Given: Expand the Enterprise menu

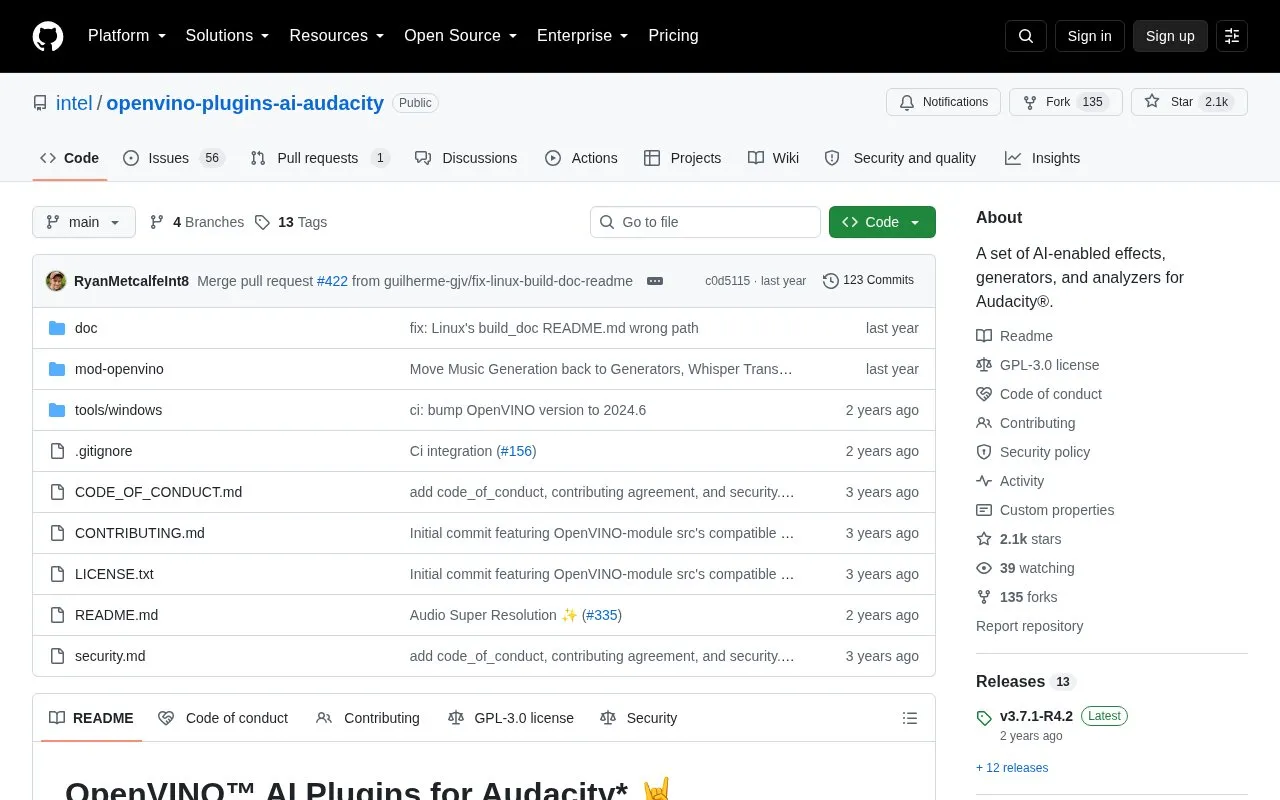Looking at the screenshot, I should (583, 36).
